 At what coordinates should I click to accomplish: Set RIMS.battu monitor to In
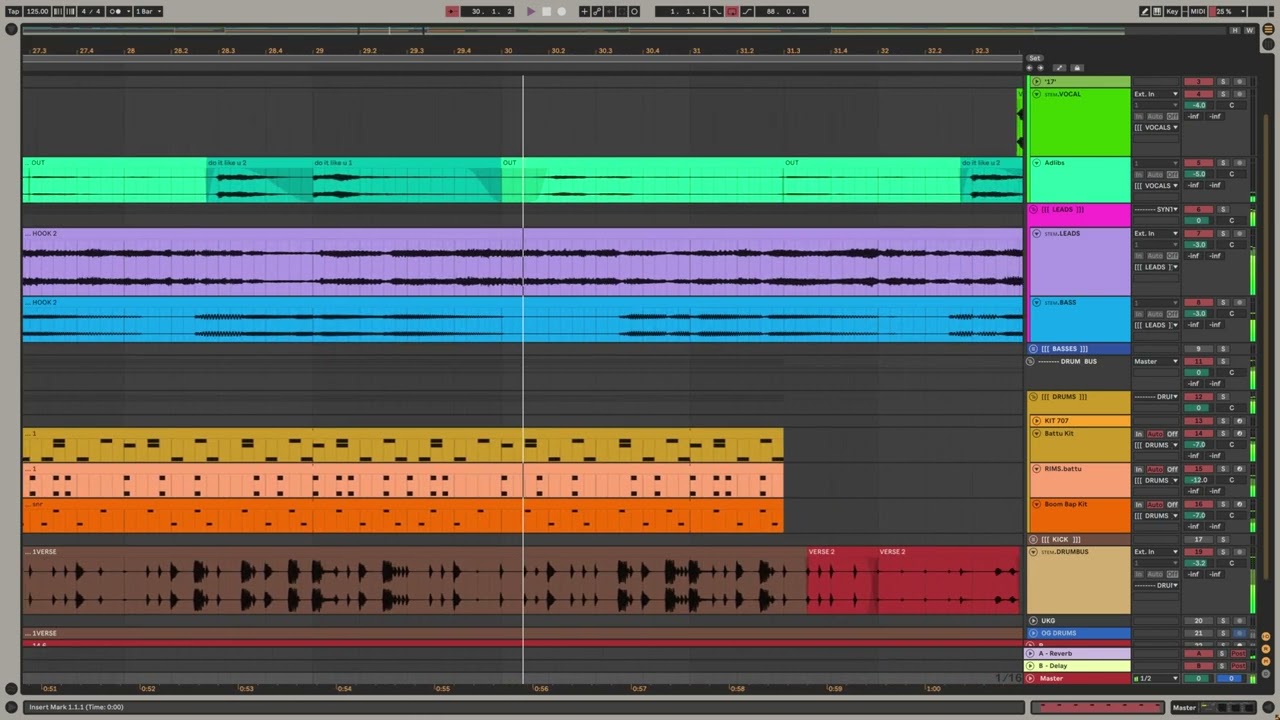[1139, 469]
